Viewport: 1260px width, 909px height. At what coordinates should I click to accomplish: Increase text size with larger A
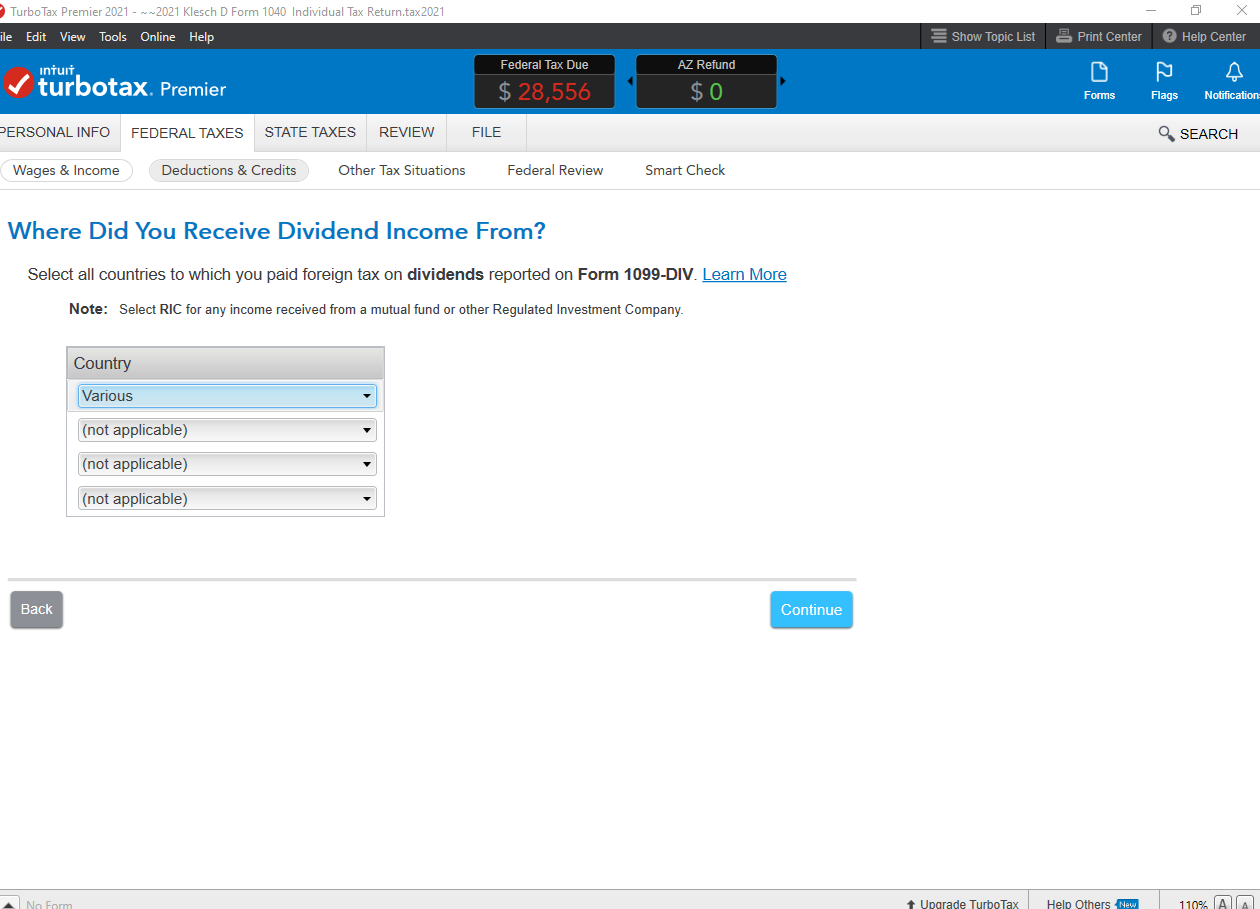1222,903
